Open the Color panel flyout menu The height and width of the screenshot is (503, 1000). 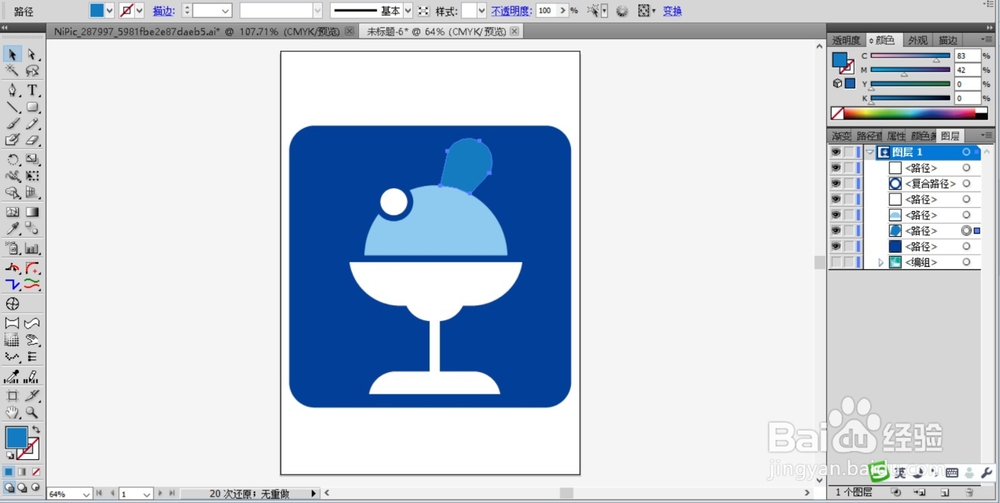(987, 40)
